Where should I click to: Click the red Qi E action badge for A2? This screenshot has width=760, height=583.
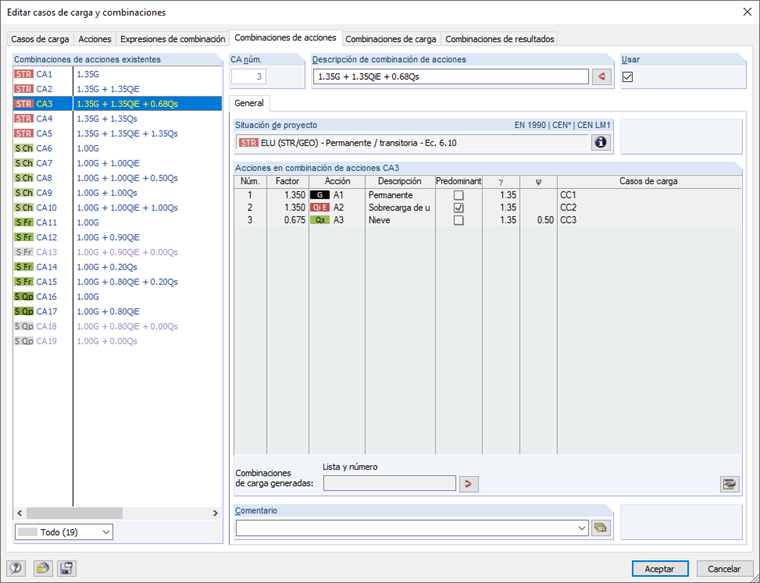319,207
